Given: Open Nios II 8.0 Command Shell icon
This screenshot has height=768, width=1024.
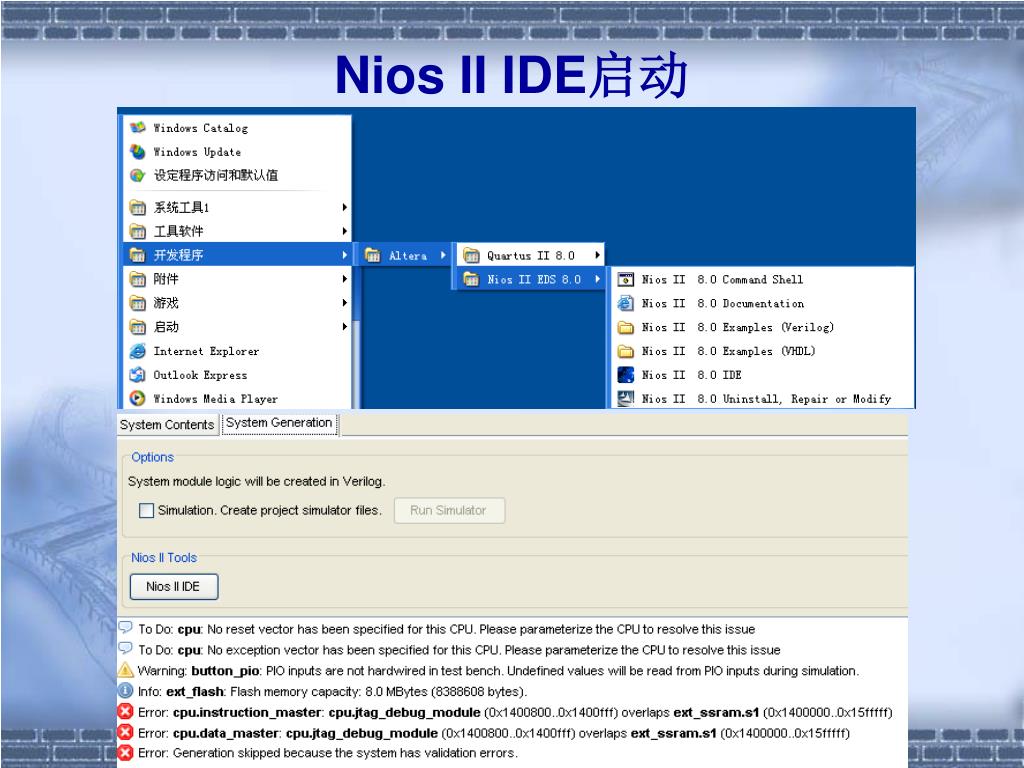Looking at the screenshot, I should [x=626, y=280].
